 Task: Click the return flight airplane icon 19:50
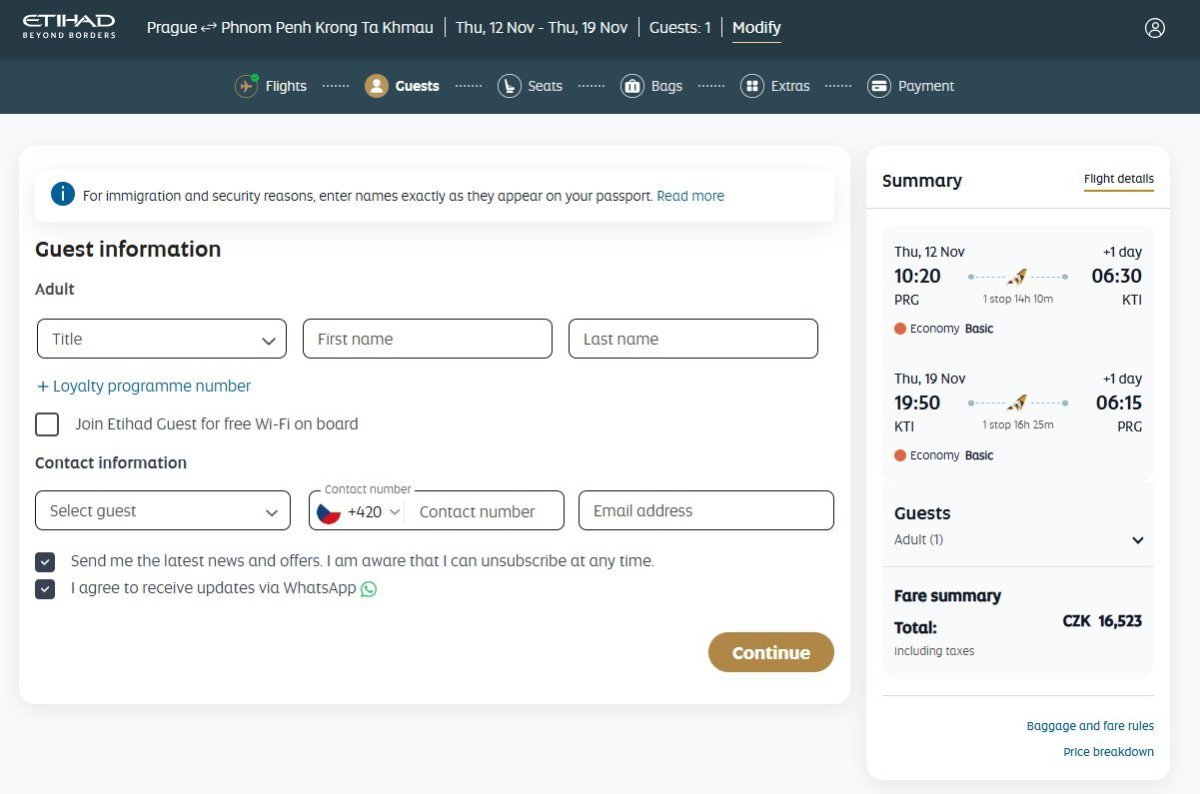pyautogui.click(x=1017, y=403)
